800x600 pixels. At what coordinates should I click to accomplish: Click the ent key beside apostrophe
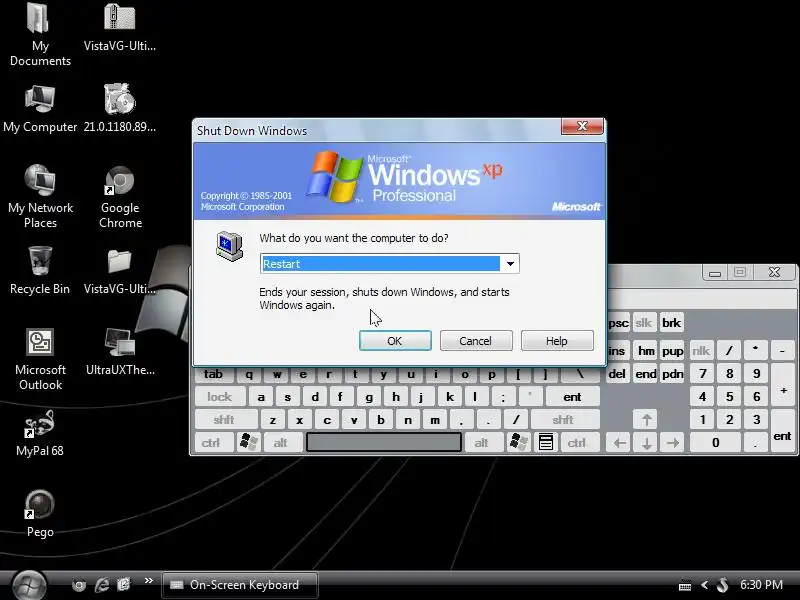572,397
